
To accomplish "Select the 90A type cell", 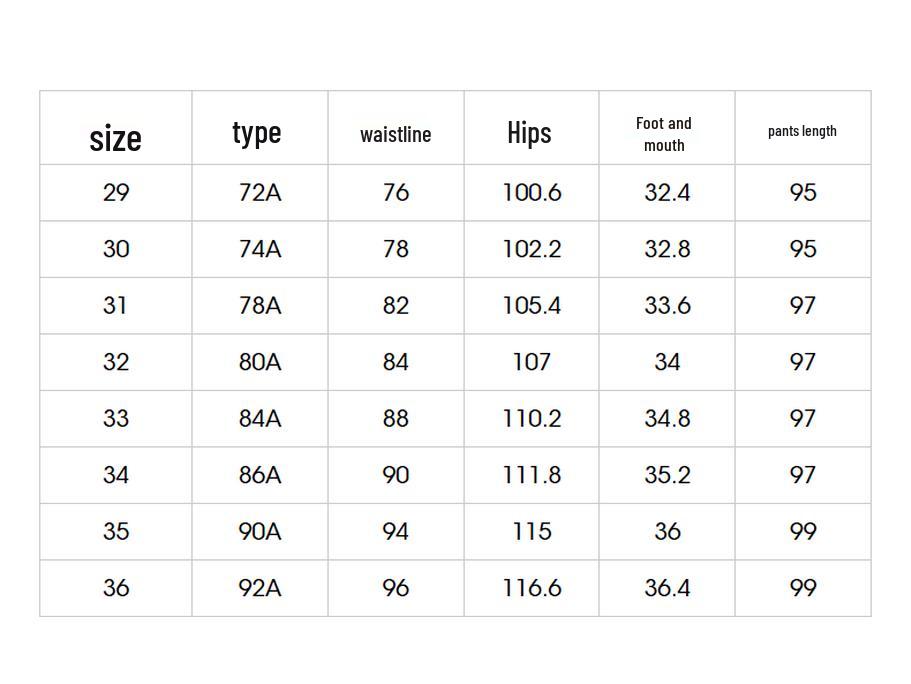I will pos(260,531).
